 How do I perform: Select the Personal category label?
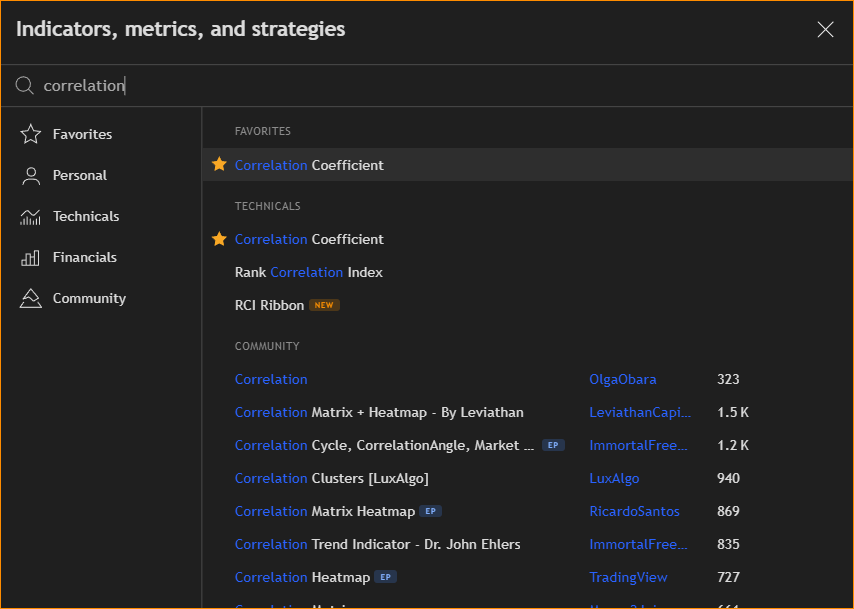[x=80, y=175]
